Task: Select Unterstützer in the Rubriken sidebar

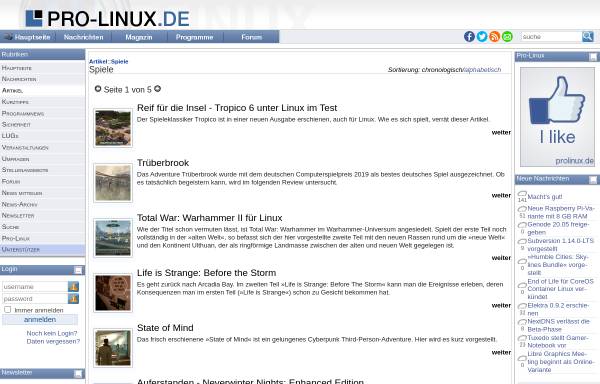Action: point(42,249)
